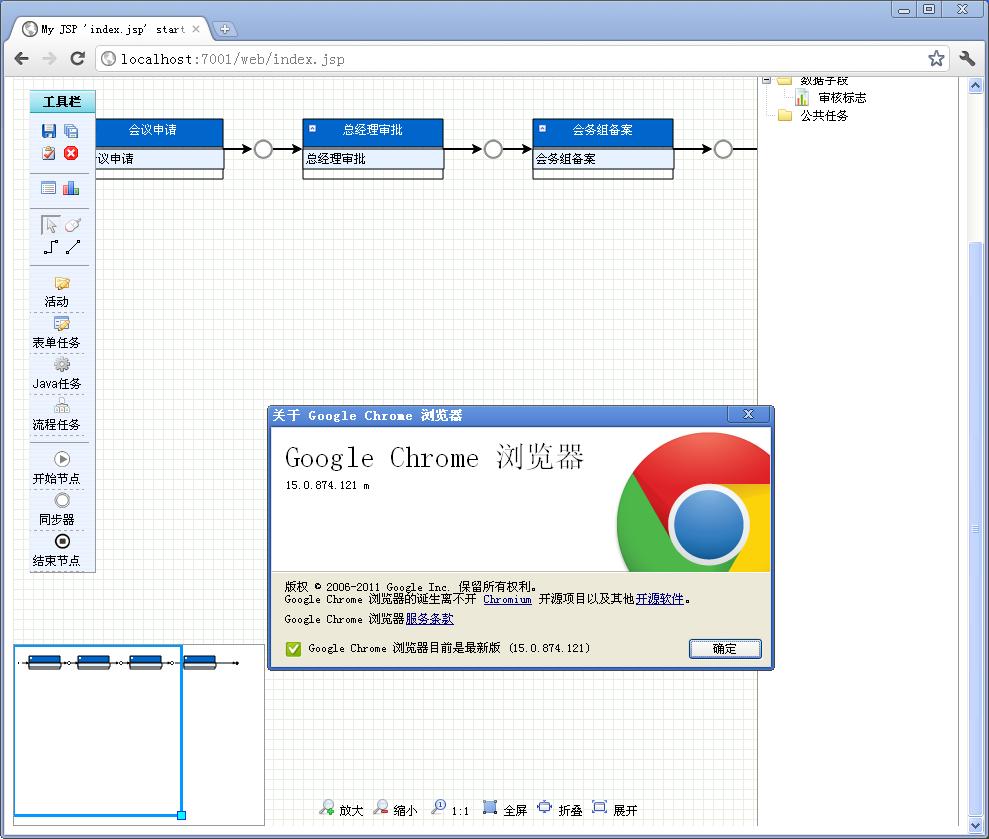Click the red X delete icon
Screen dimensions: 989x839
(71, 153)
